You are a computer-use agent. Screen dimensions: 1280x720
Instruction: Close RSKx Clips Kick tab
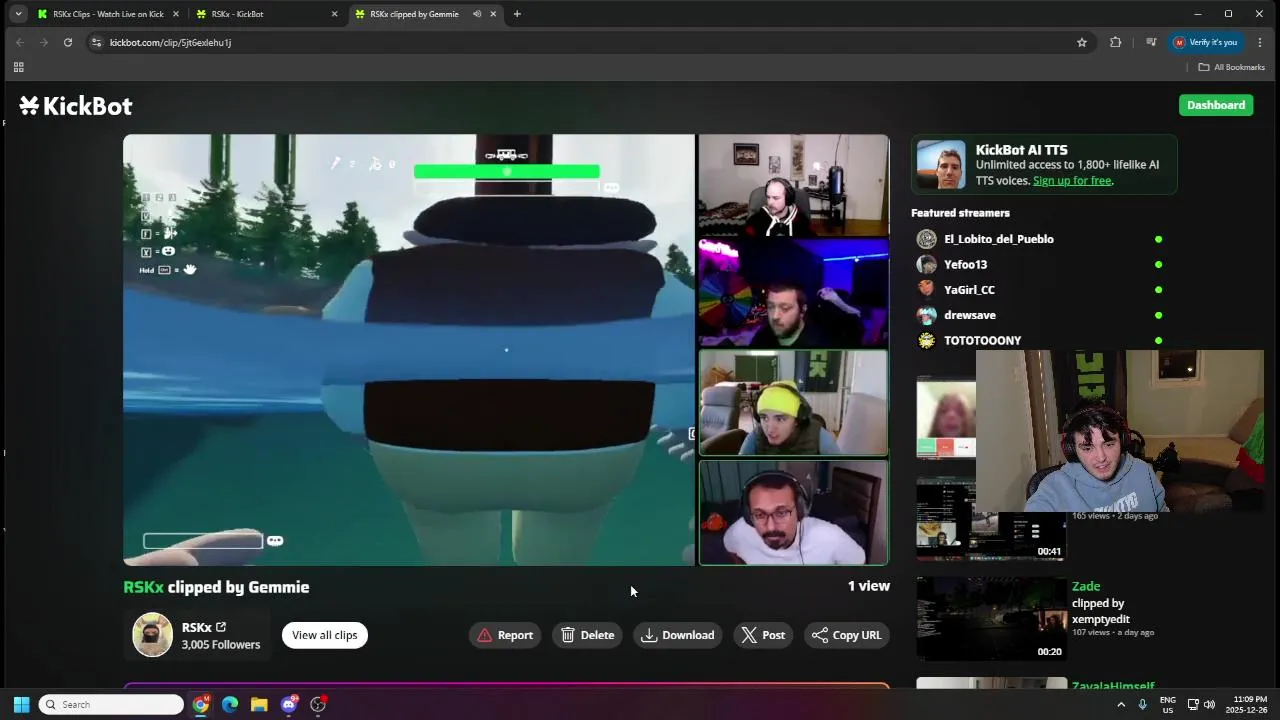point(176,14)
